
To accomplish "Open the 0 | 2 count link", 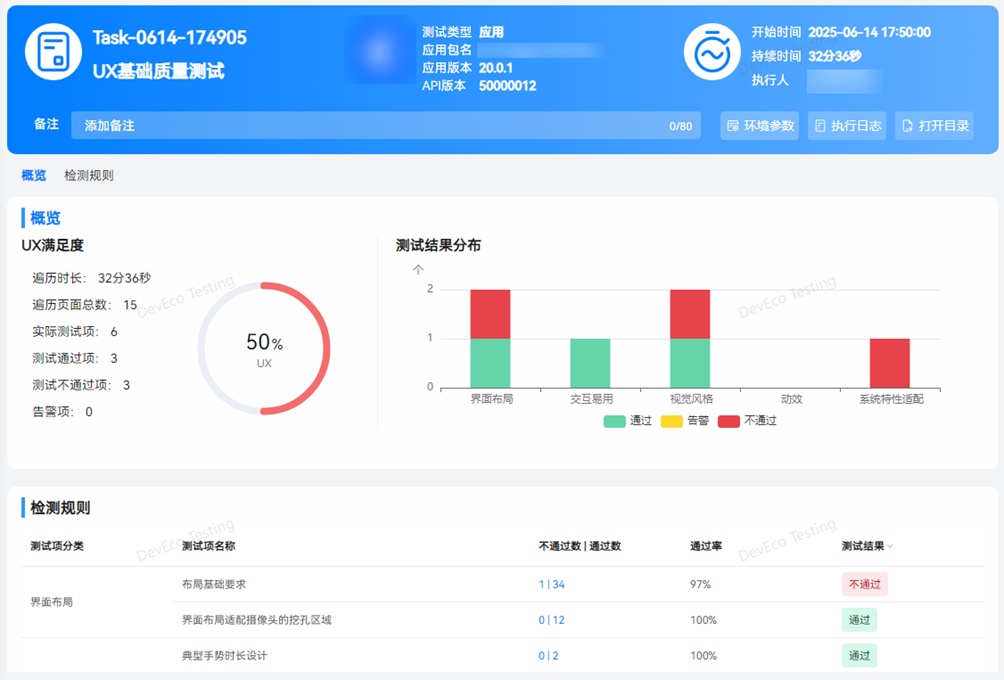I will 548,656.
